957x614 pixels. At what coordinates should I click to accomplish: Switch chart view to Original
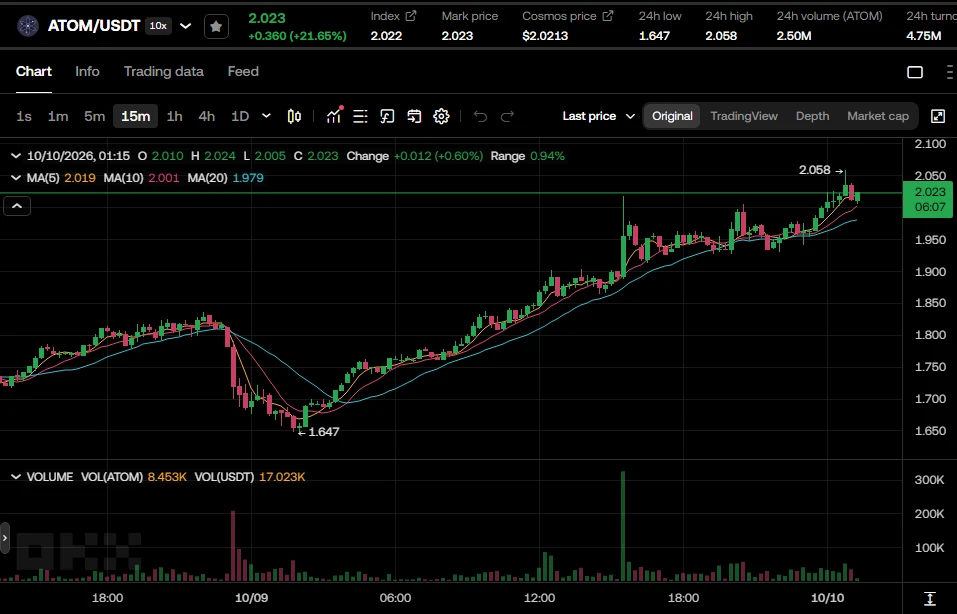click(x=672, y=116)
